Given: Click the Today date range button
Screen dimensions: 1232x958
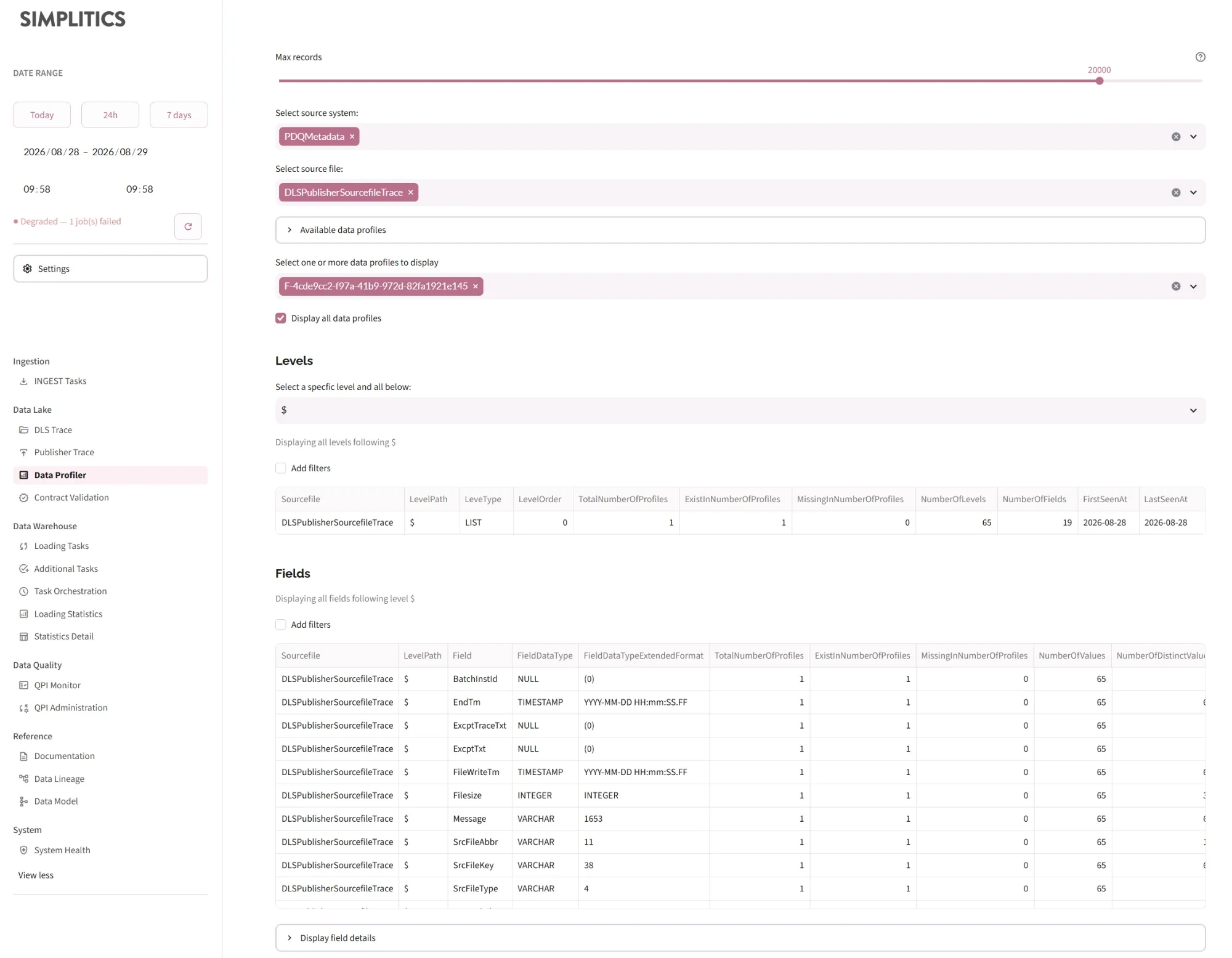Looking at the screenshot, I should [x=42, y=115].
